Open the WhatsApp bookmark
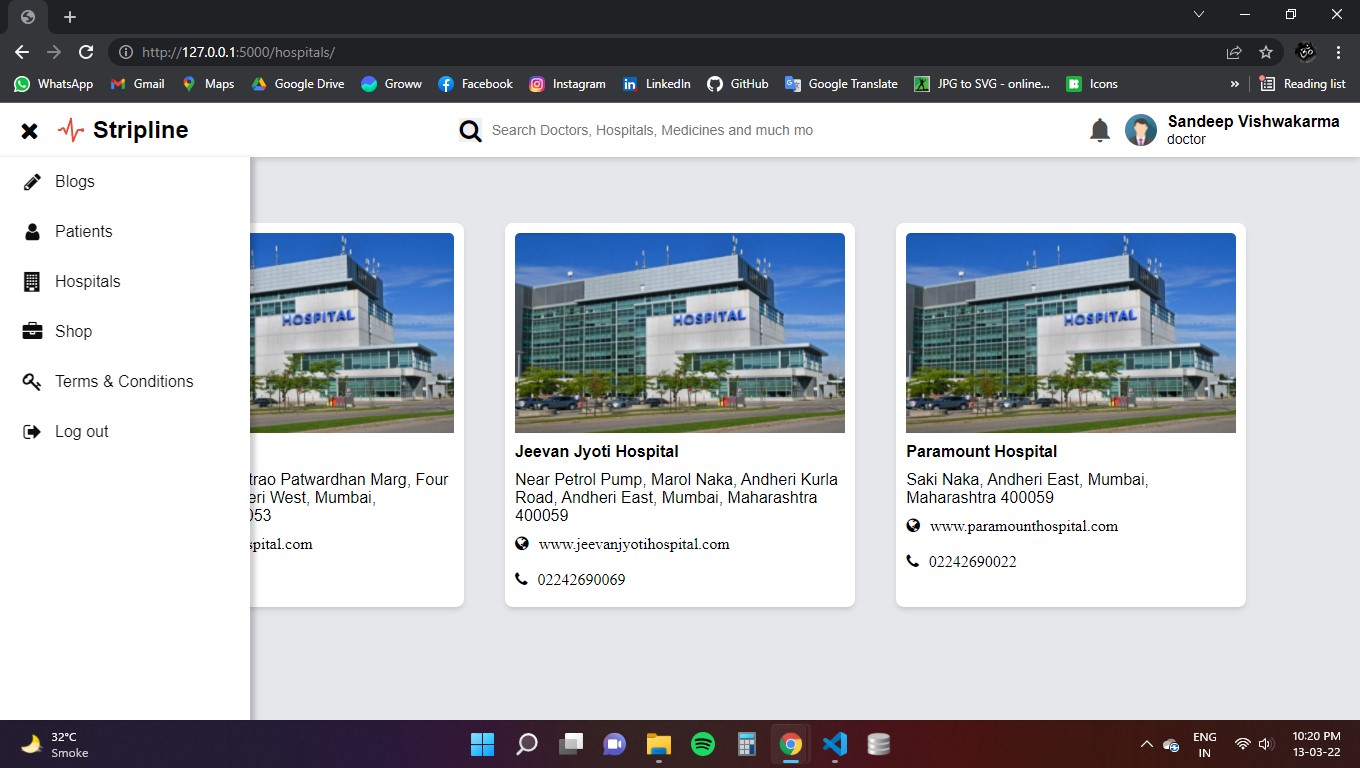 tap(54, 84)
